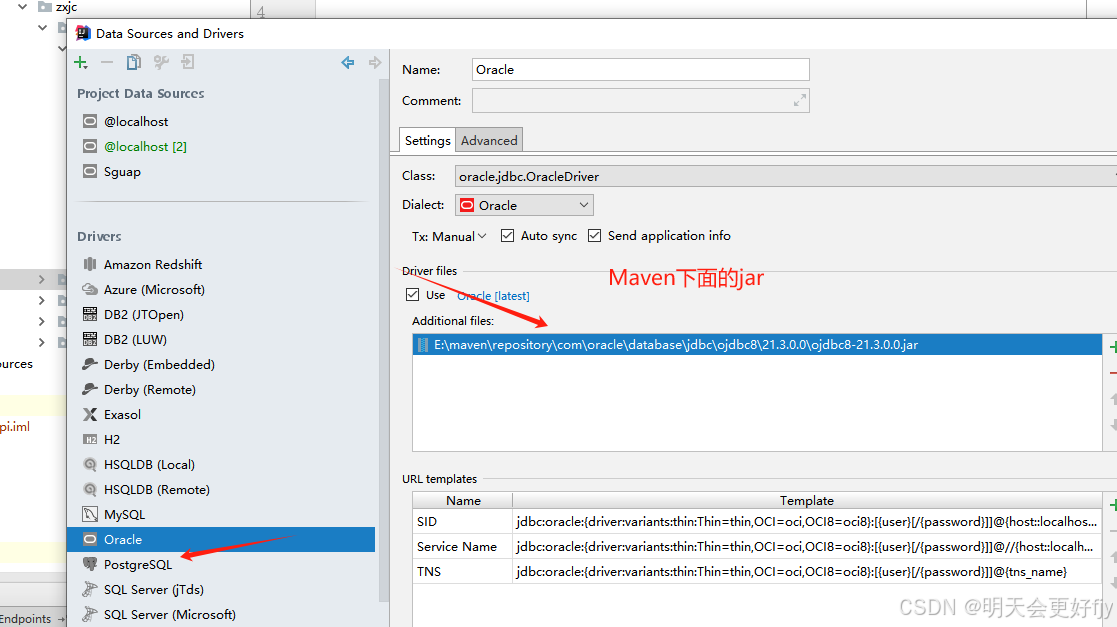Collapse the zxjc project tree node
This screenshot has height=627, width=1117.
pos(23,6)
